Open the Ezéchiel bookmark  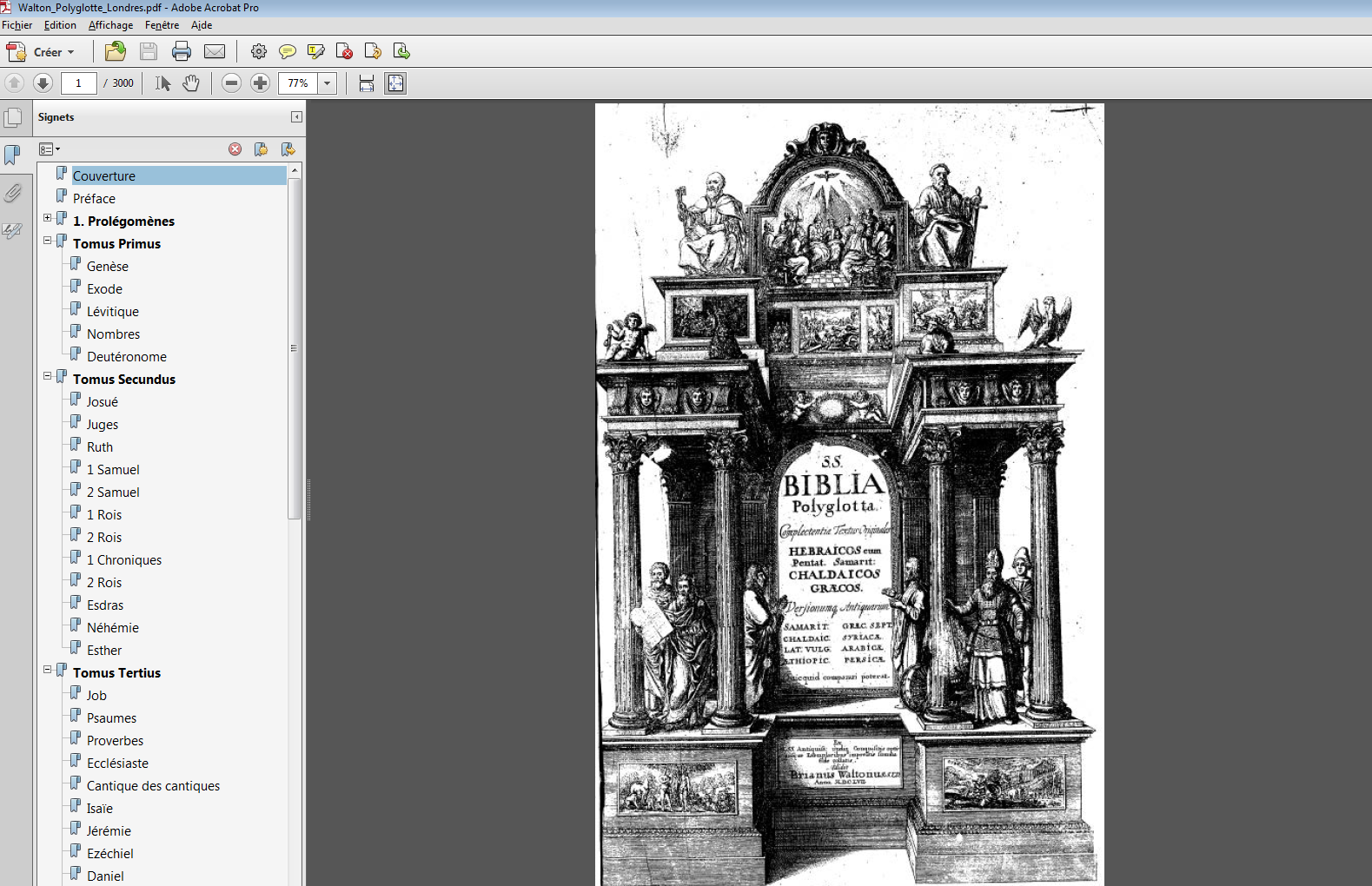point(110,853)
